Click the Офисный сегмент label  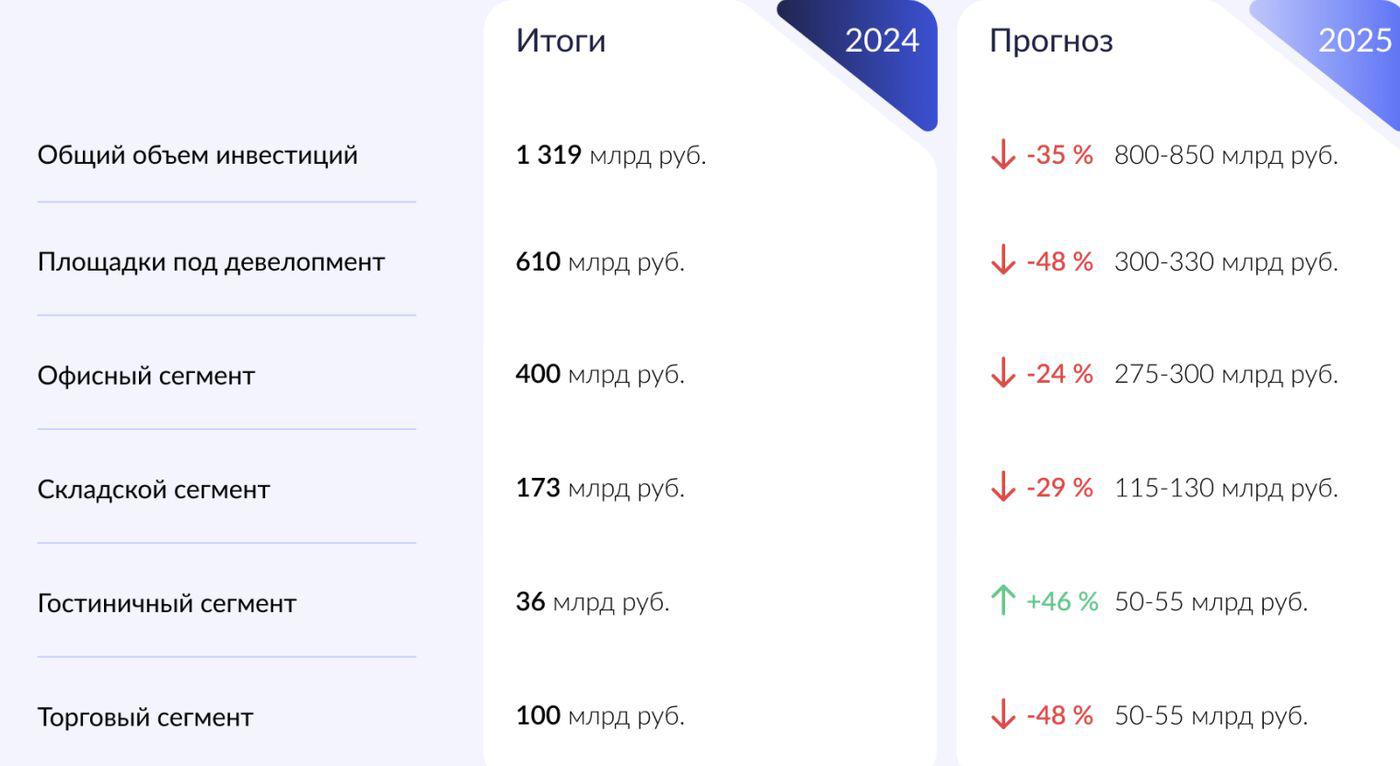[x=146, y=375]
